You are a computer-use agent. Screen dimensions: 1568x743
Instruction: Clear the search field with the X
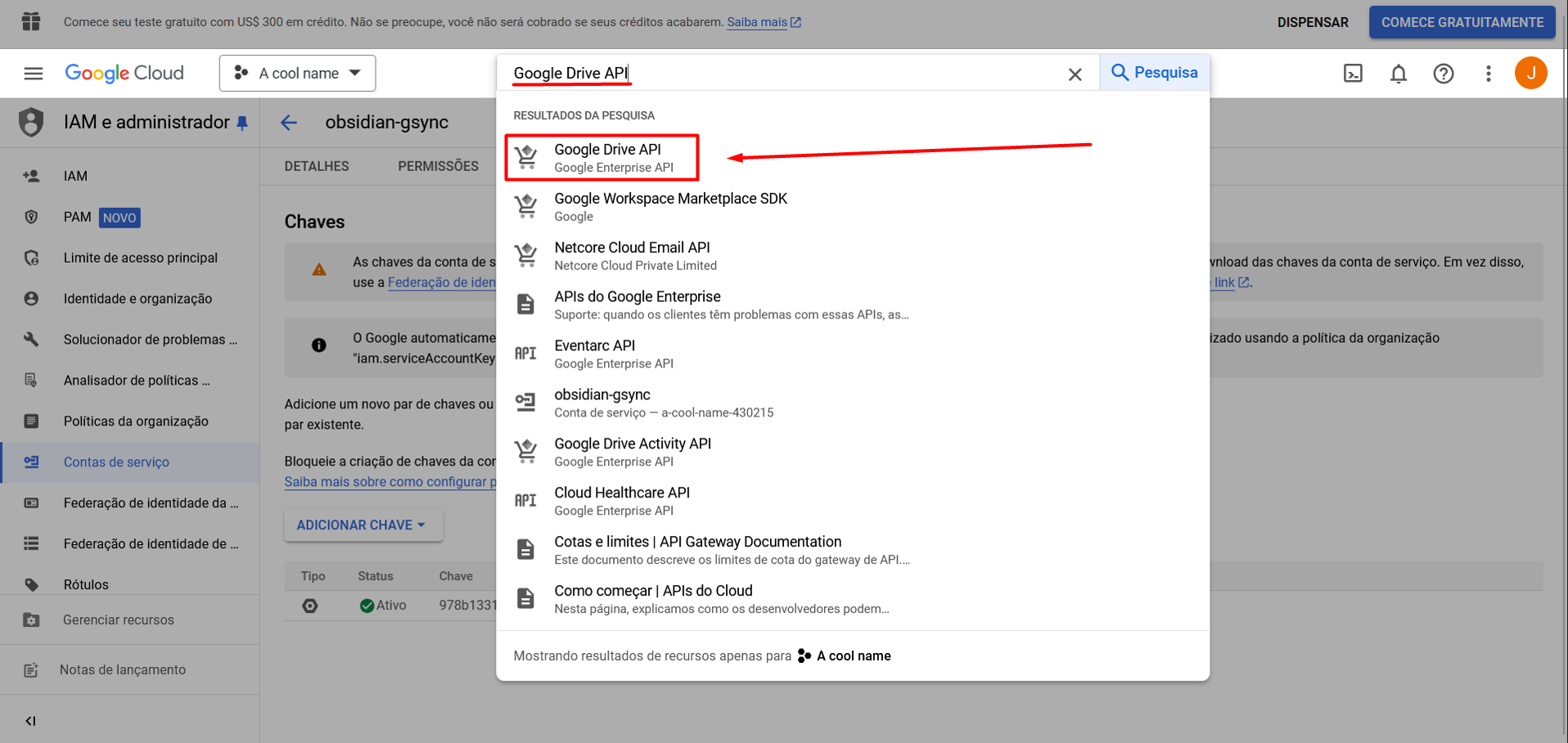[1075, 74]
